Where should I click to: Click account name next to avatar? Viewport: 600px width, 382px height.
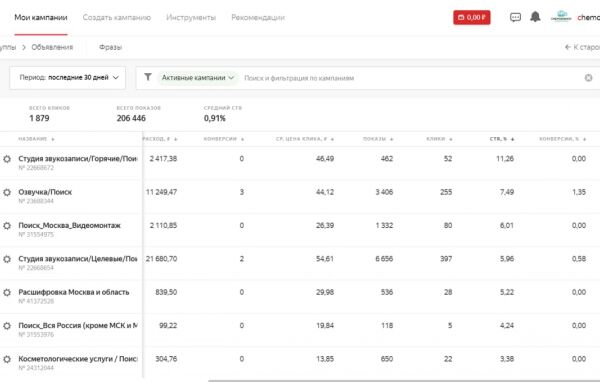[589, 17]
